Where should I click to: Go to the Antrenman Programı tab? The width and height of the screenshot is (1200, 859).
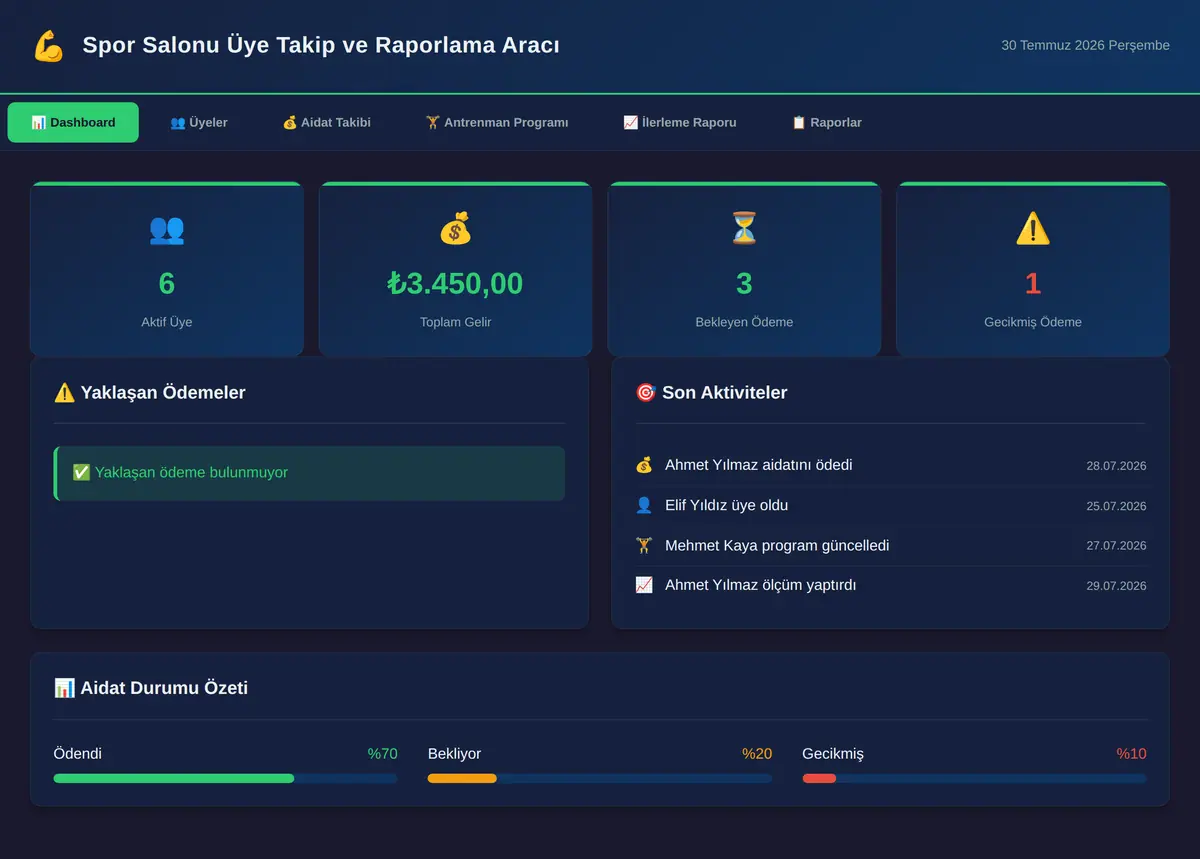click(497, 122)
